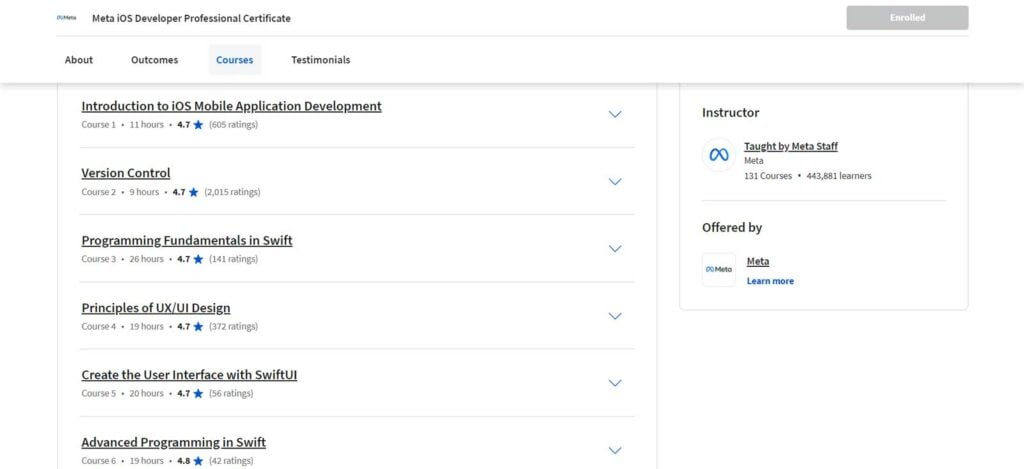Switch to the About tab

79,60
